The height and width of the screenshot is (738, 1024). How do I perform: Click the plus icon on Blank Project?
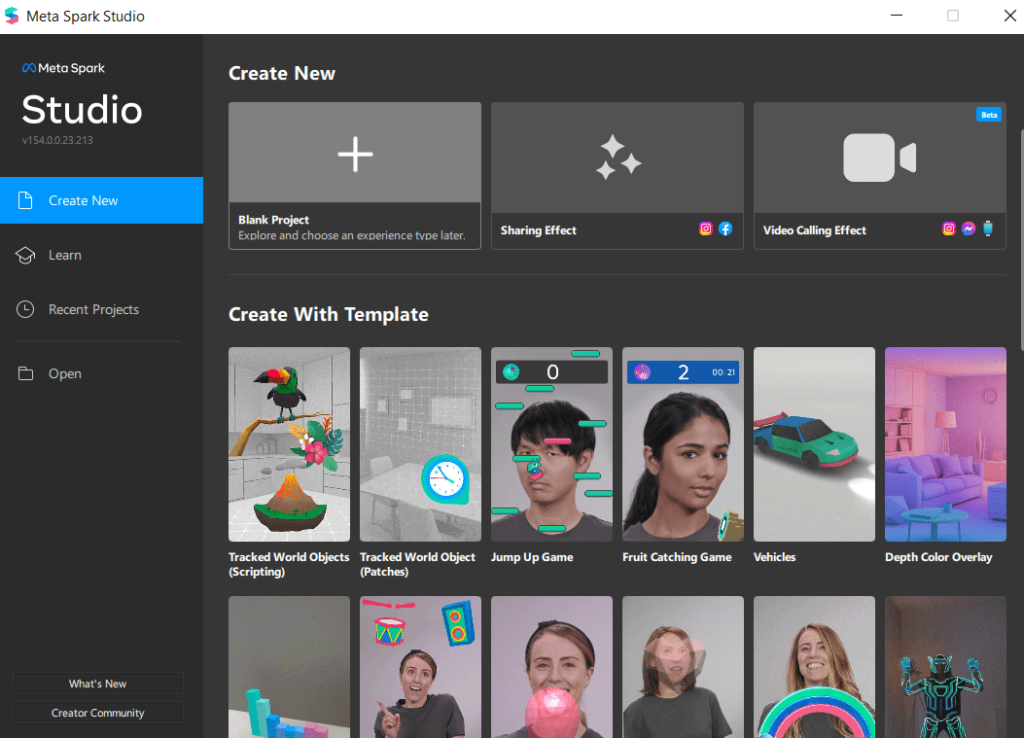(x=354, y=155)
